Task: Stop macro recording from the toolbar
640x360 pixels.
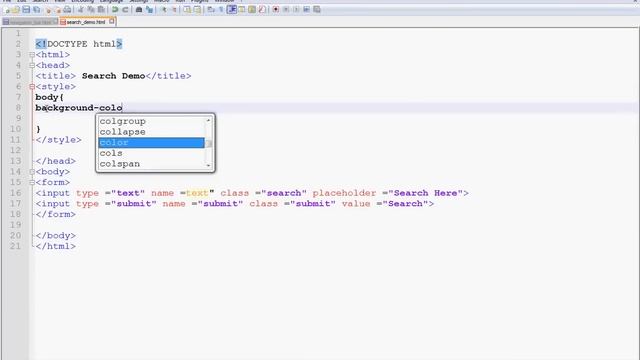Action: click(x=286, y=9)
